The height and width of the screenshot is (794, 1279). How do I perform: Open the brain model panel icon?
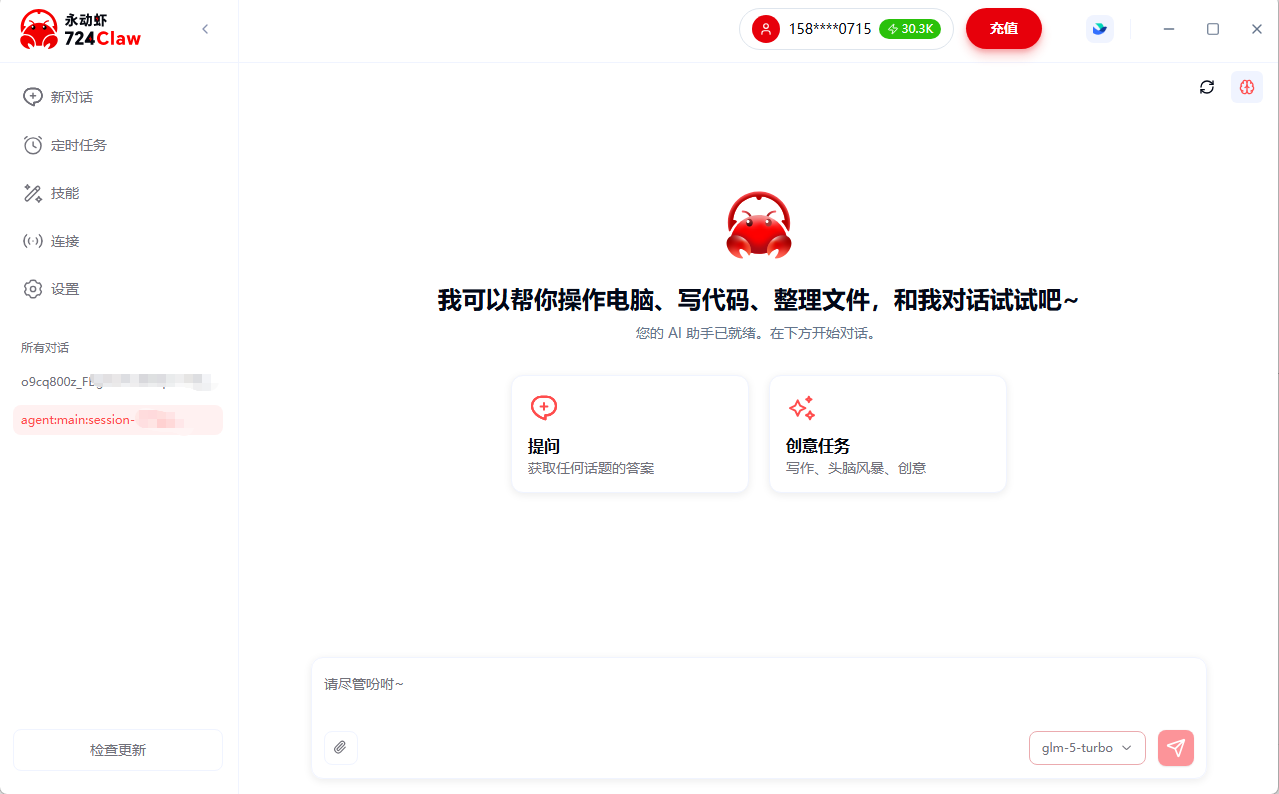pyautogui.click(x=1246, y=87)
